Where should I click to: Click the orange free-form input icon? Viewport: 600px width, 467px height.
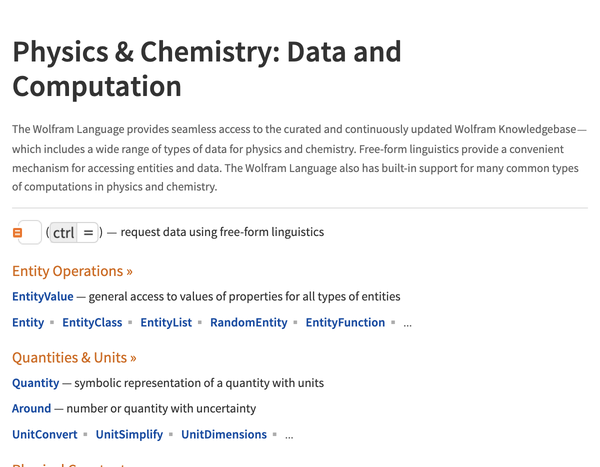(x=17, y=233)
